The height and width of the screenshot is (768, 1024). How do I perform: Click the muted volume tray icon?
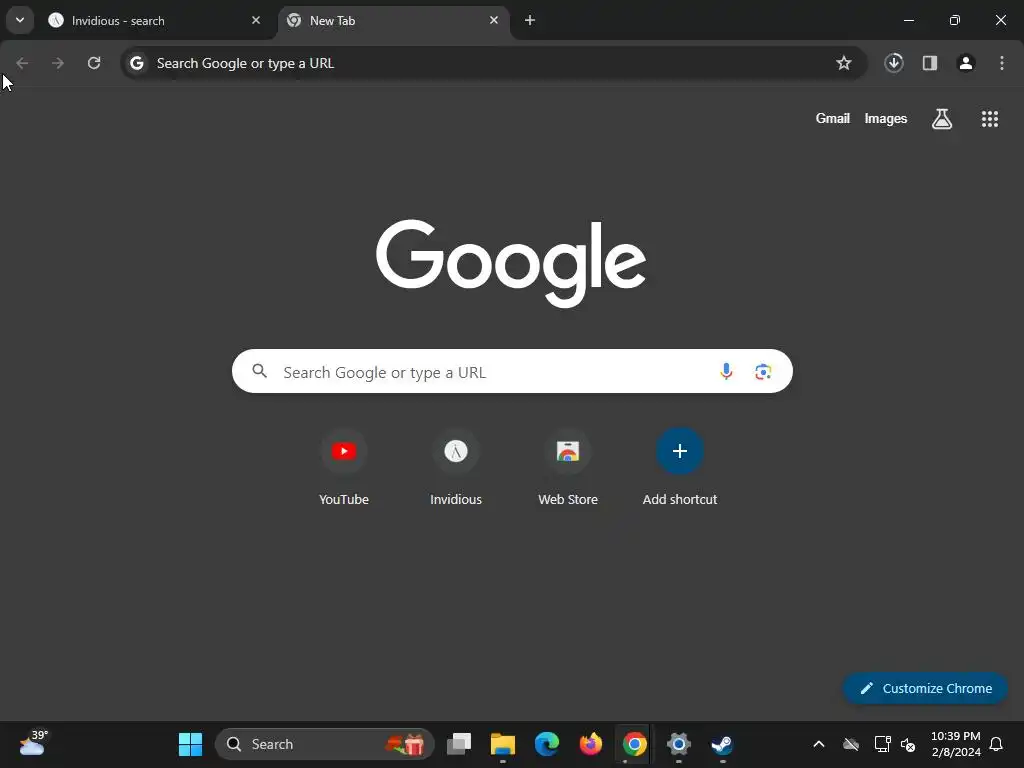coord(908,744)
